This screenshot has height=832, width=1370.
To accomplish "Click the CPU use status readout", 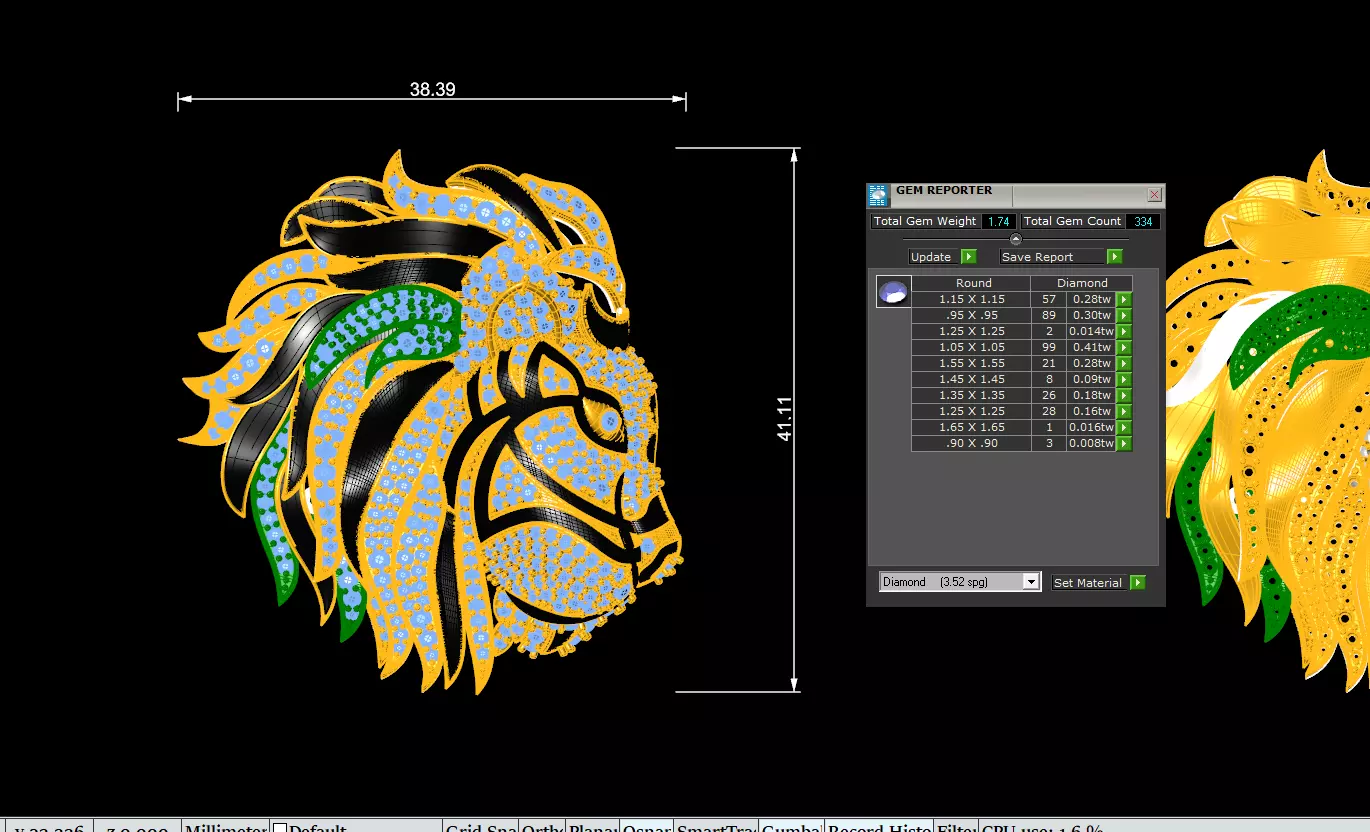I will [x=1043, y=827].
